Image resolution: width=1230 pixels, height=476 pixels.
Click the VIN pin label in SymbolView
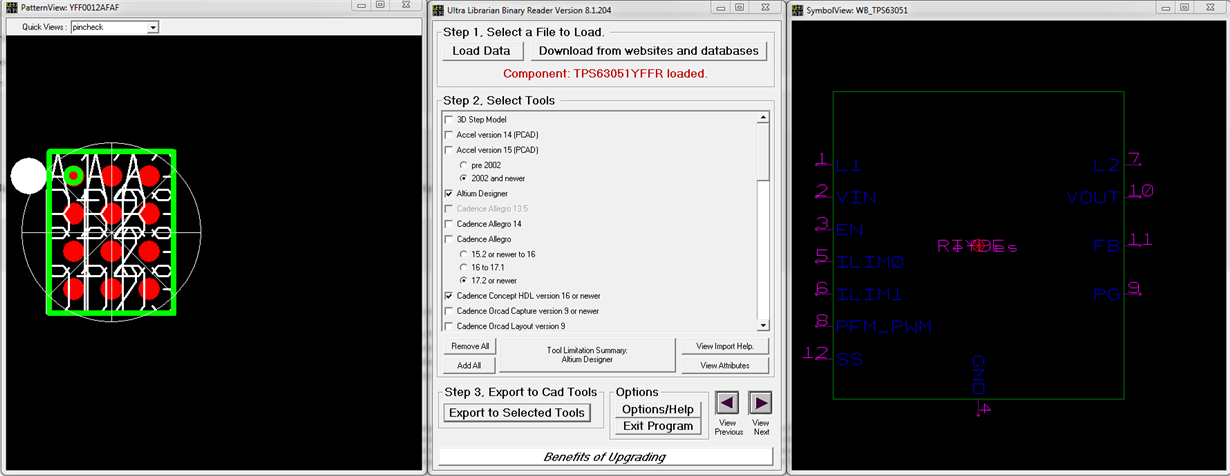pyautogui.click(x=857, y=198)
